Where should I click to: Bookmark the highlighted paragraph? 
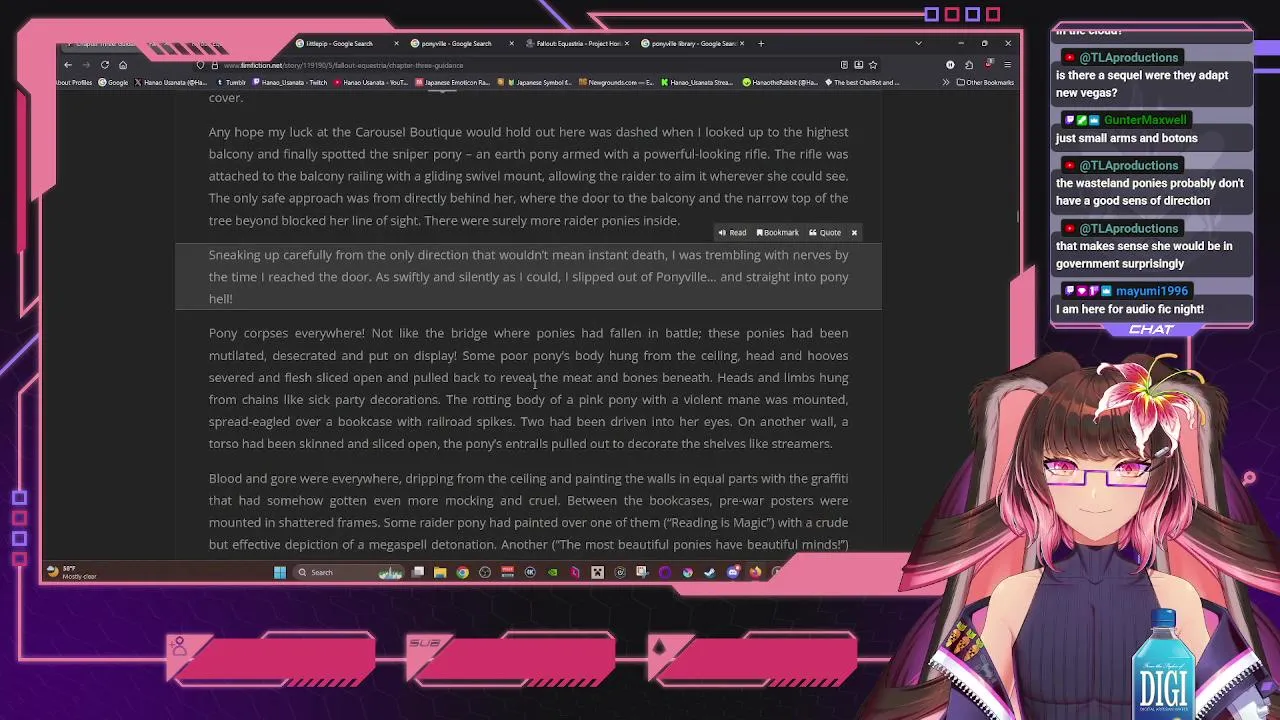778,232
